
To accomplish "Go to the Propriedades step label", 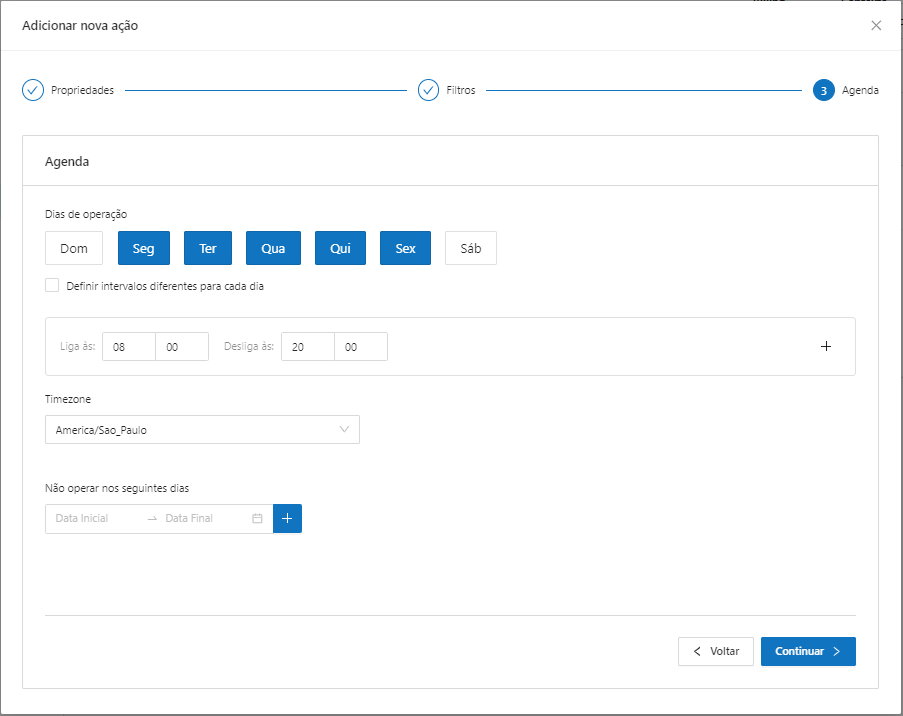I will pos(82,90).
